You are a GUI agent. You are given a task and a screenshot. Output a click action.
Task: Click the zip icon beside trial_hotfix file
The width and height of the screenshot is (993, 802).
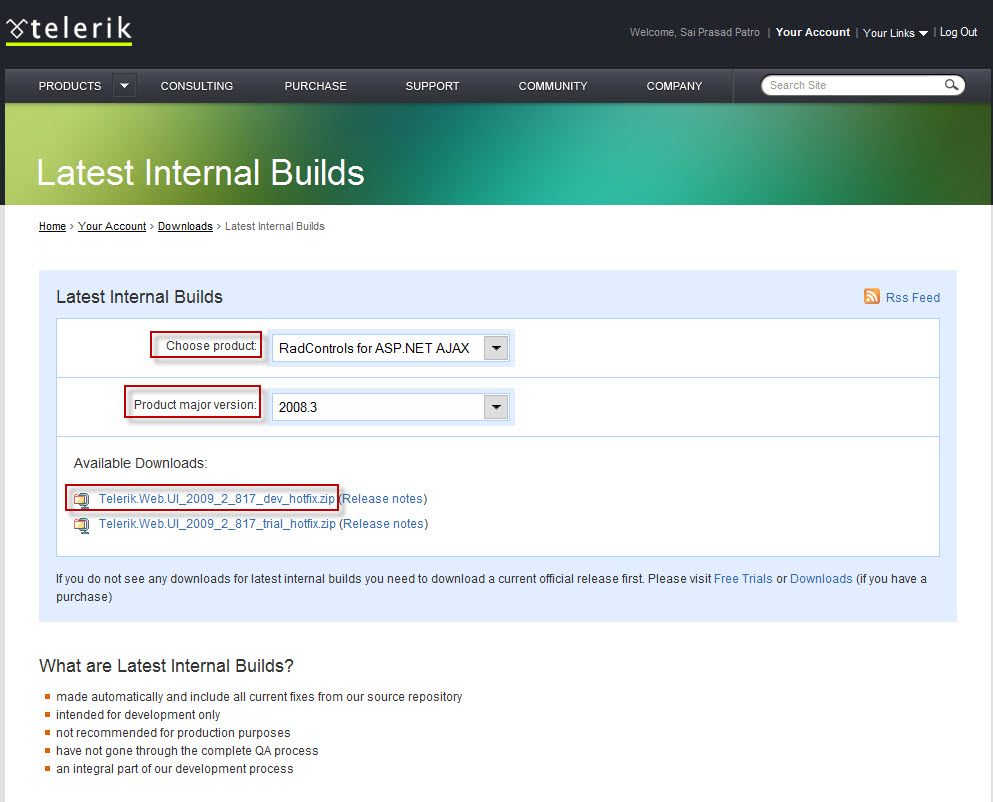coord(82,525)
